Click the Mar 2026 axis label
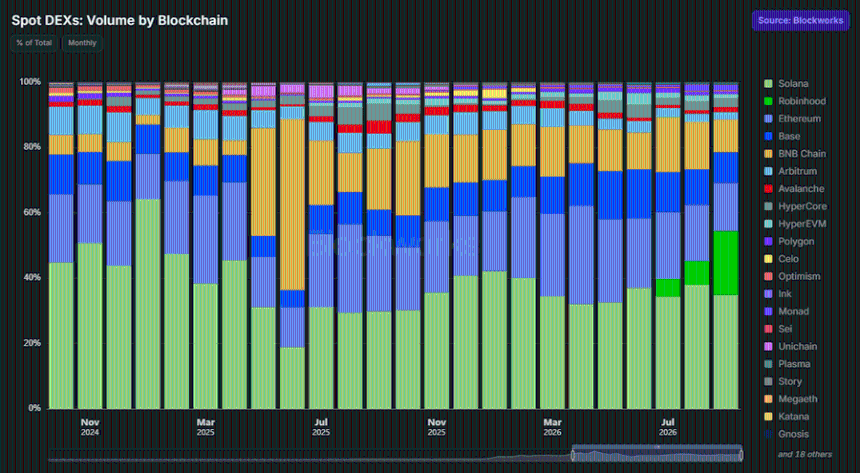860x473 pixels. tap(552, 427)
